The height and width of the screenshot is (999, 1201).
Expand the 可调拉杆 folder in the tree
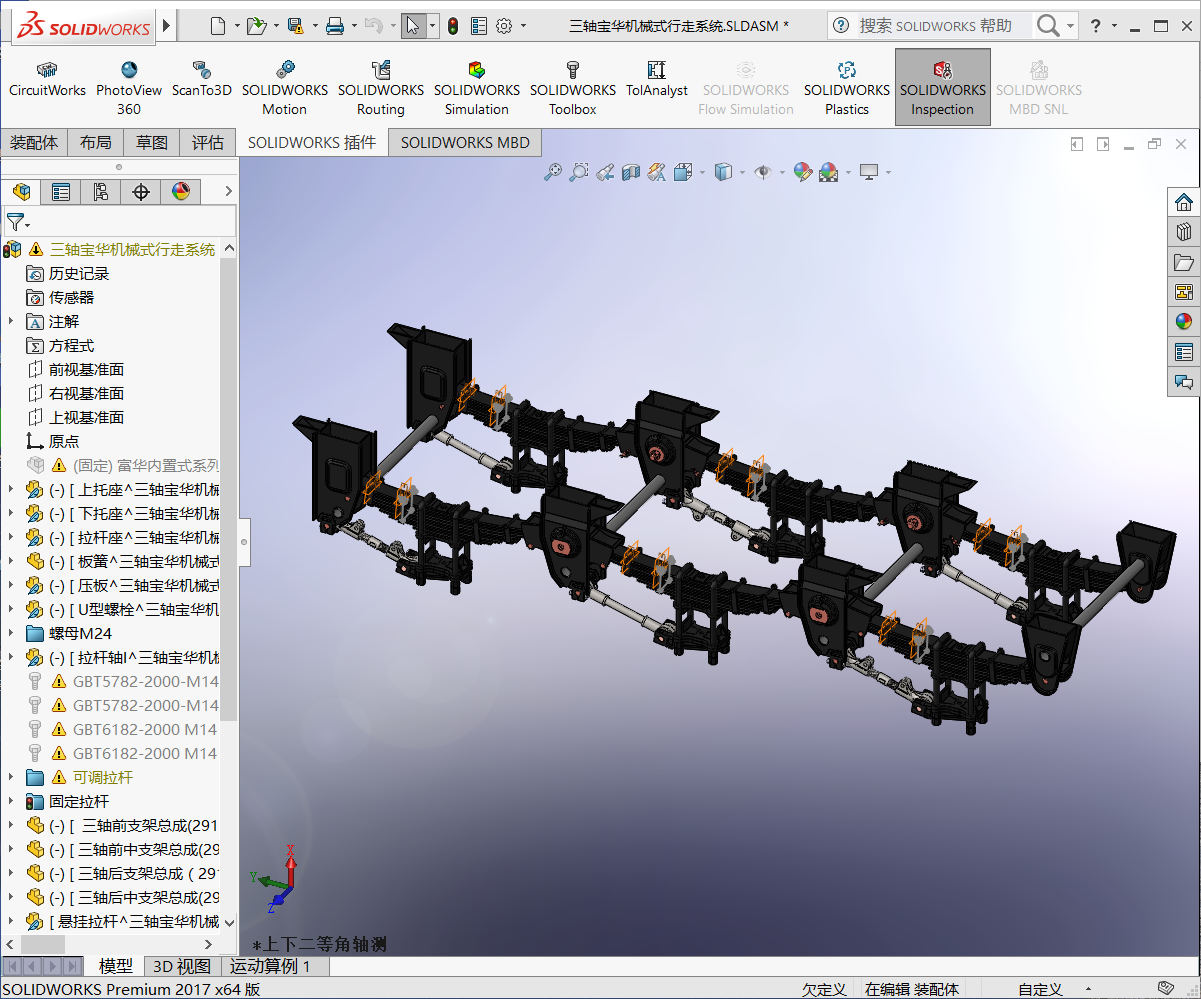11,777
